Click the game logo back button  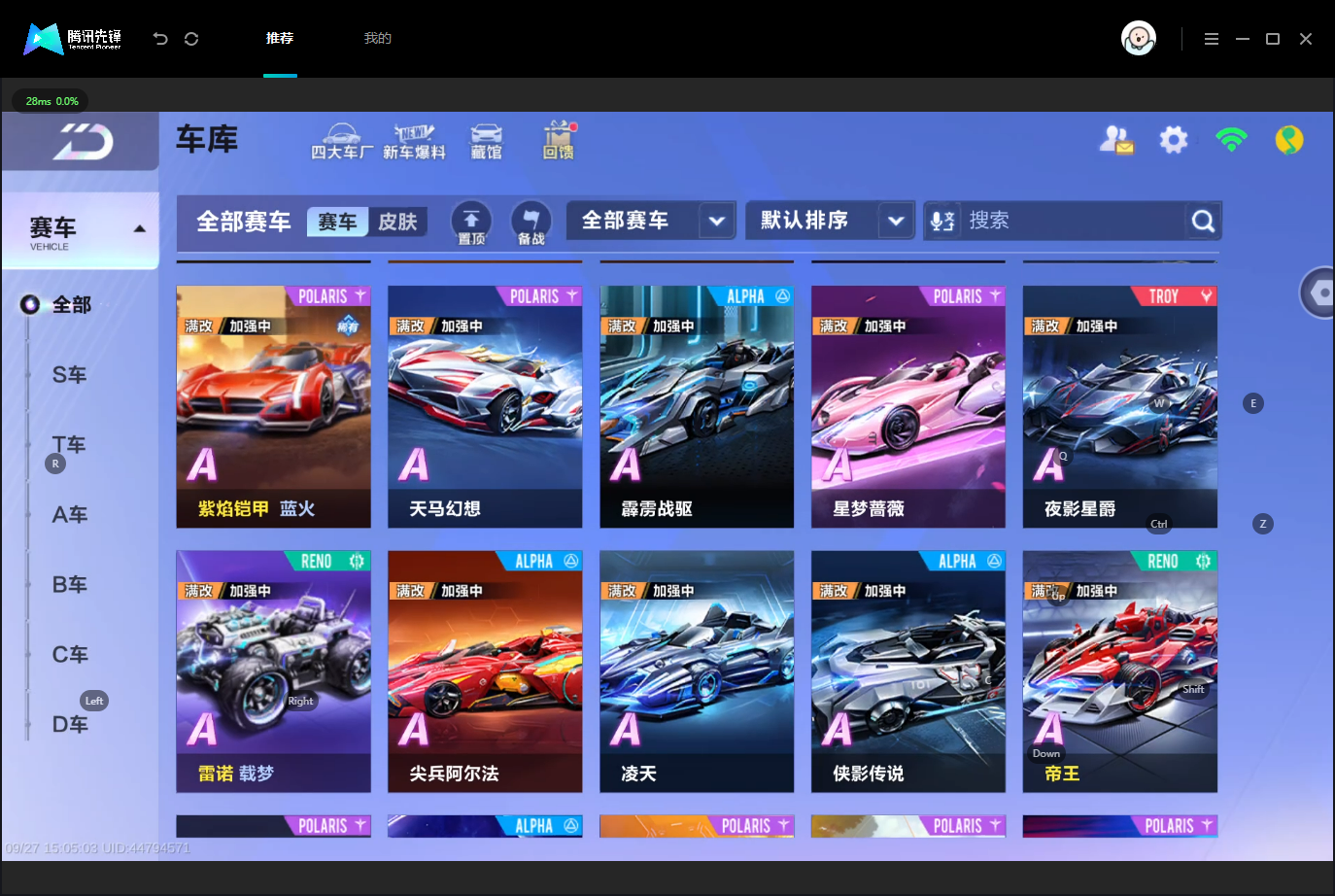[81, 142]
